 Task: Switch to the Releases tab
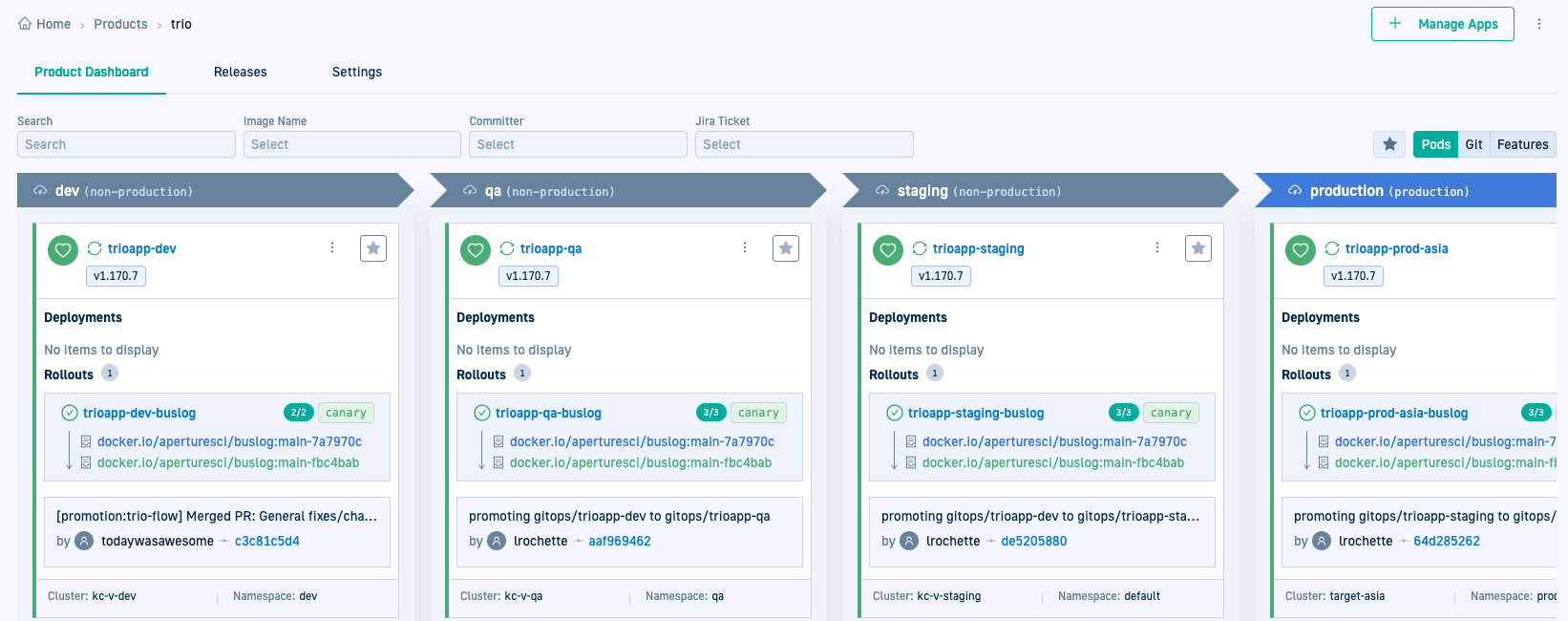pyautogui.click(x=241, y=72)
